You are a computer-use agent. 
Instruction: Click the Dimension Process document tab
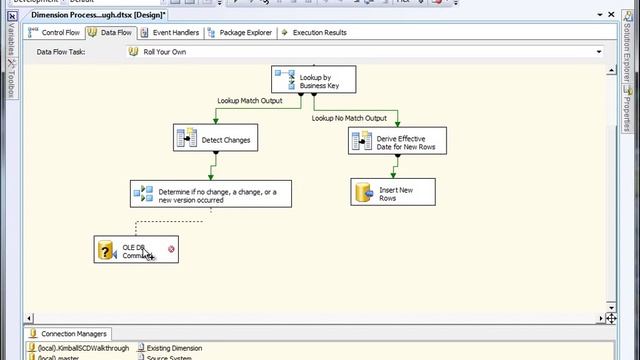[x=98, y=15]
